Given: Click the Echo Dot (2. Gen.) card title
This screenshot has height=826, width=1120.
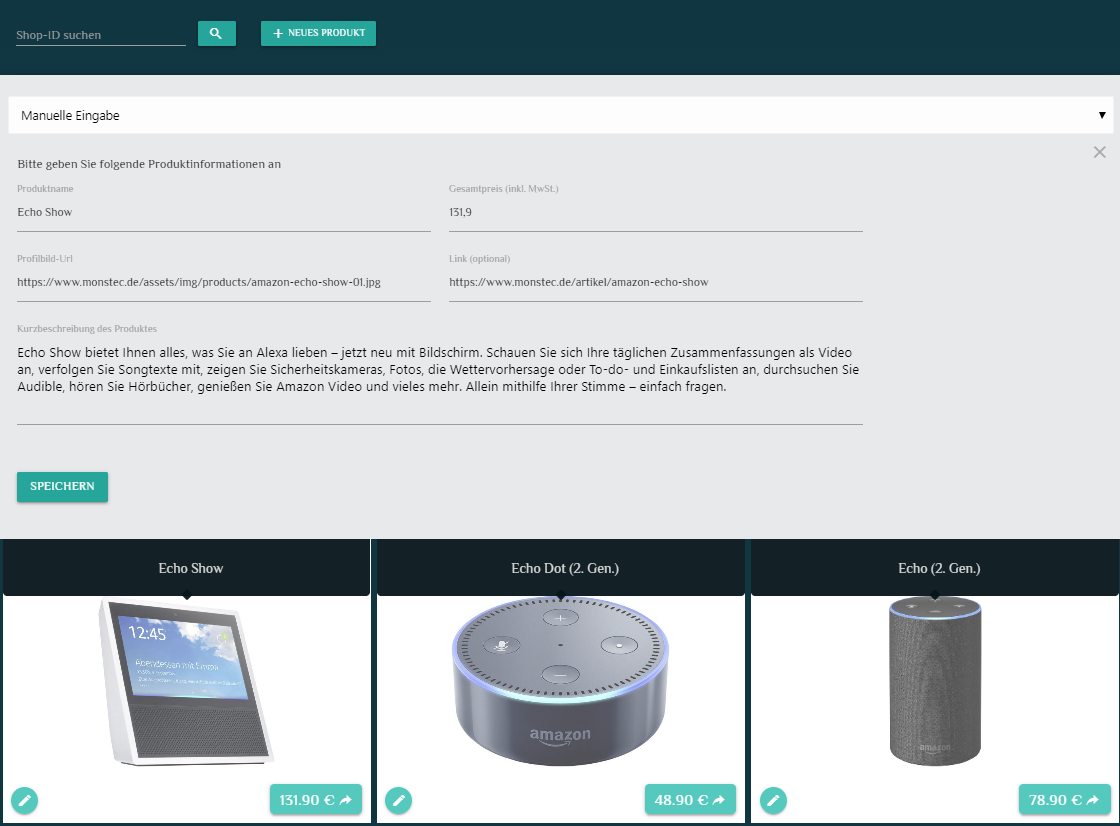Looking at the screenshot, I should [x=565, y=569].
